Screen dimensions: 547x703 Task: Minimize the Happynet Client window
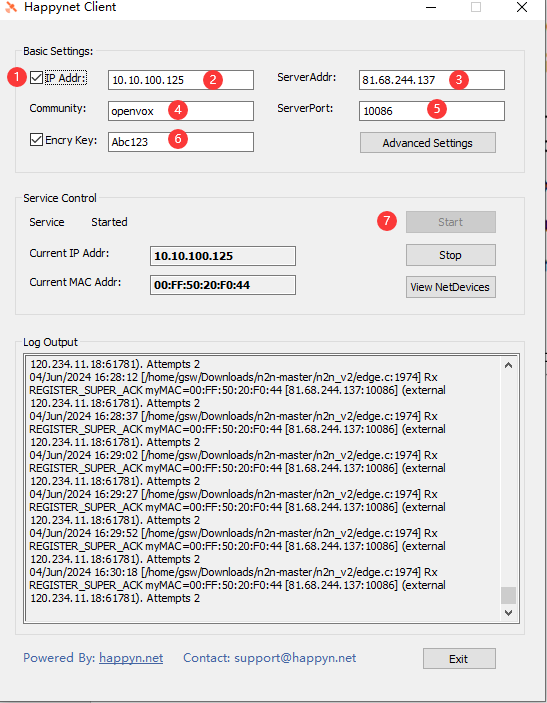tap(431, 7)
